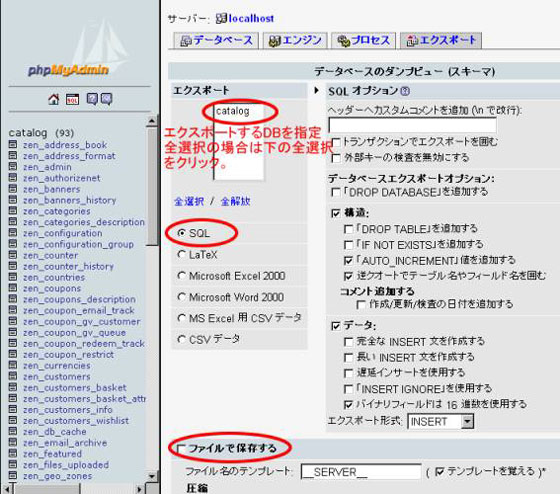Enable the DROP TABLE checkbox
The height and width of the screenshot is (494, 560).
click(x=348, y=229)
